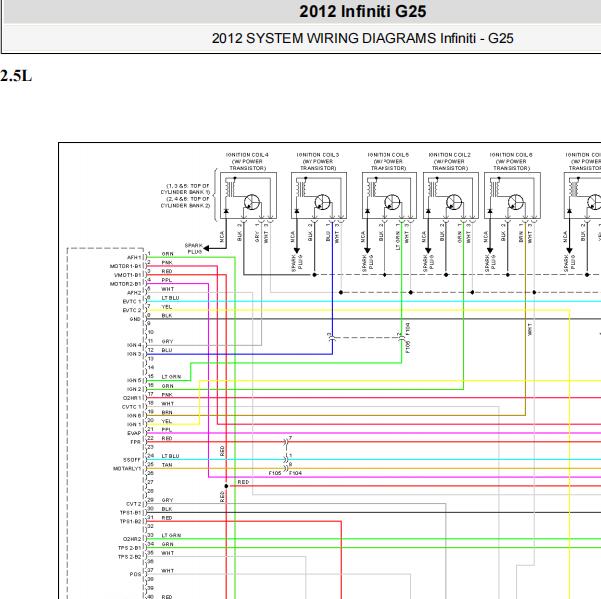Click the "IGN 2" pin label
Screen dimensions: 601x599
point(134,389)
